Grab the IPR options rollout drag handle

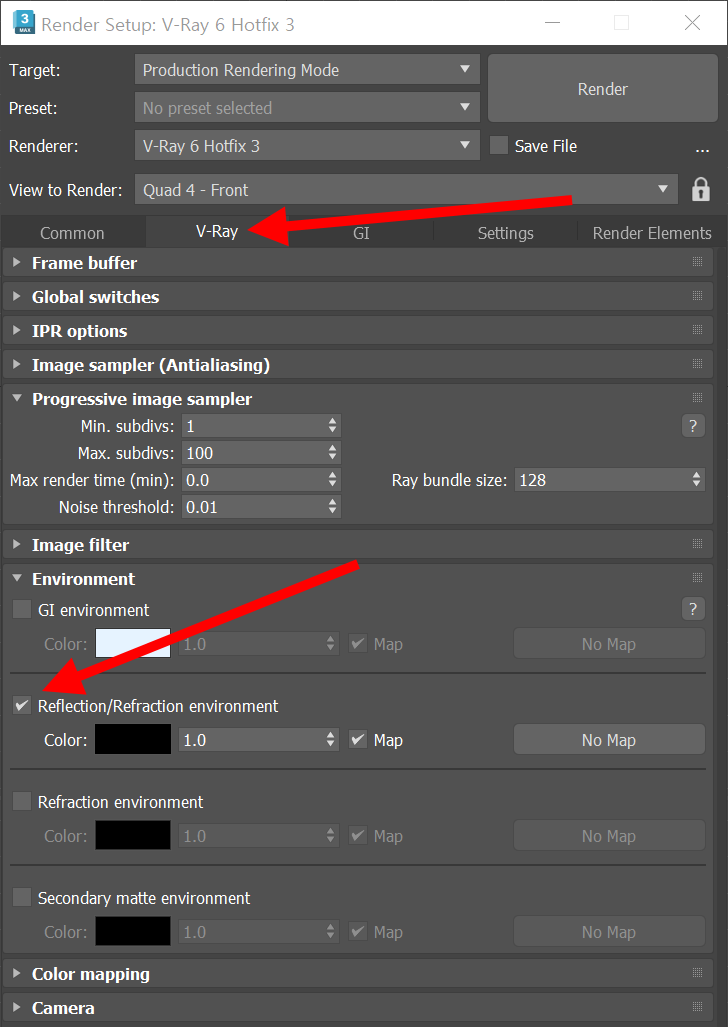[x=697, y=330]
